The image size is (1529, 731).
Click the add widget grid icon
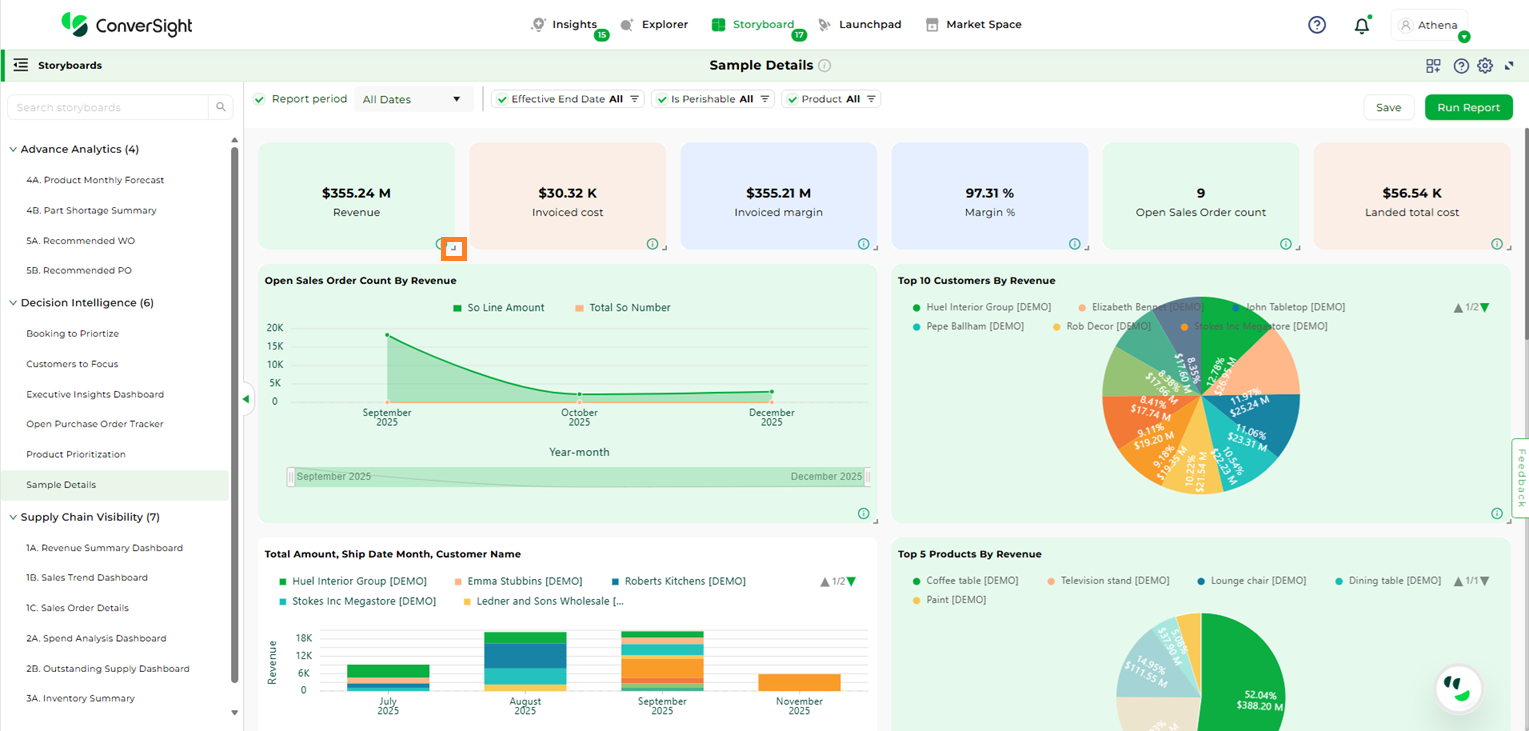(x=1433, y=66)
